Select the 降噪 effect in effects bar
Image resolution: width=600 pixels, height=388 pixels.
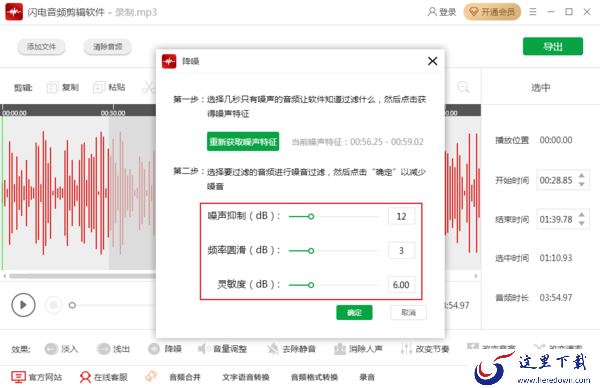(165, 349)
